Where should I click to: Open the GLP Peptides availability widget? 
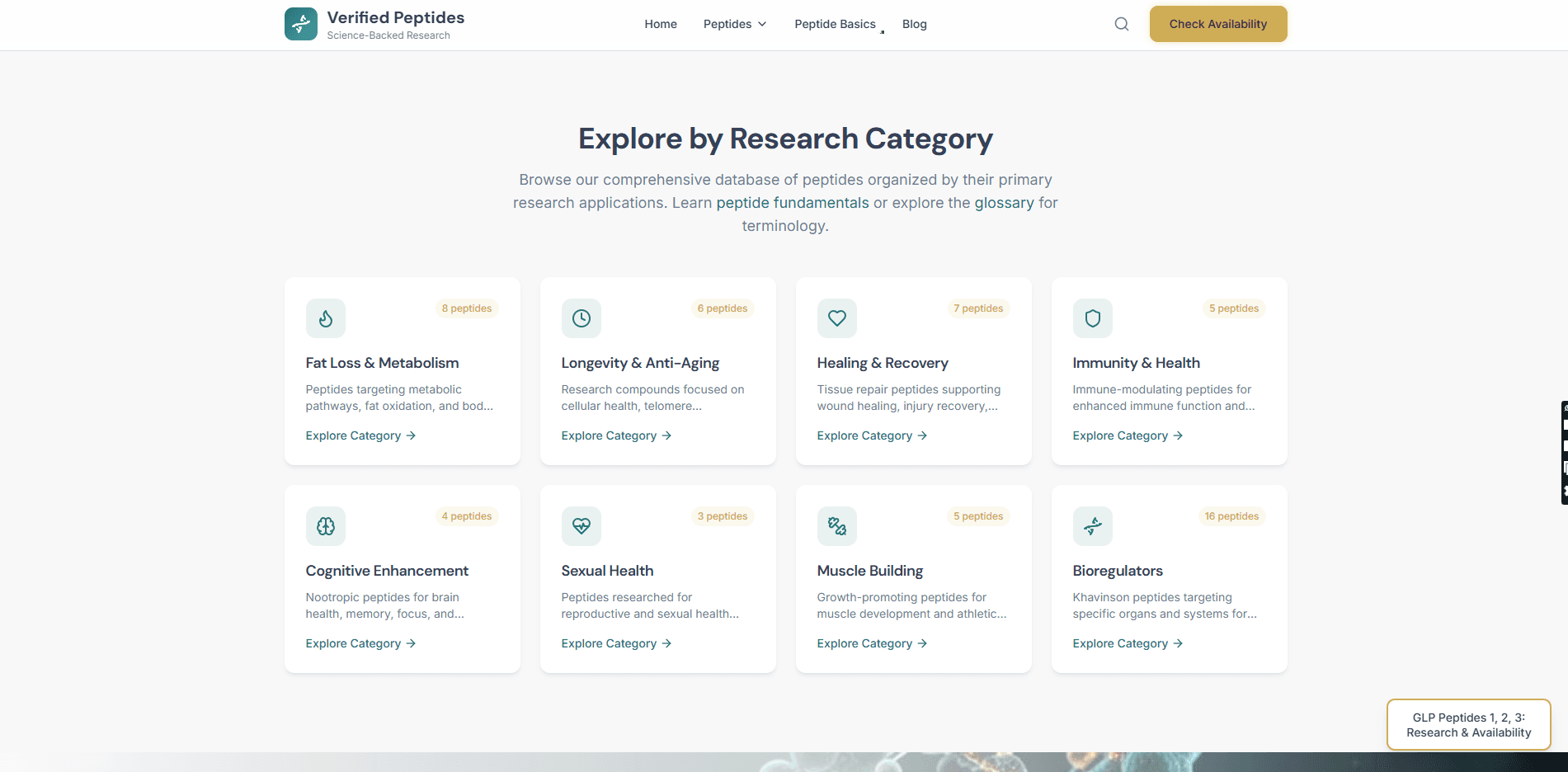[1467, 725]
